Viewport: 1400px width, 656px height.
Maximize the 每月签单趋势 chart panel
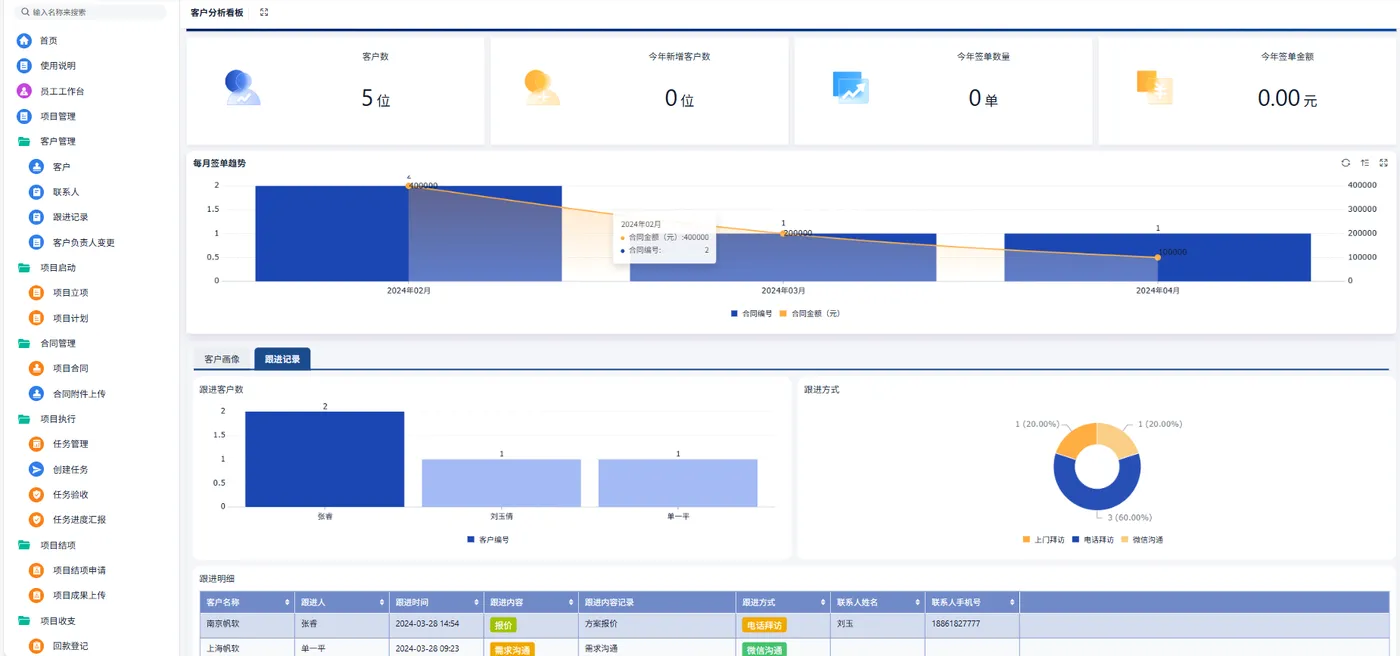1384,163
